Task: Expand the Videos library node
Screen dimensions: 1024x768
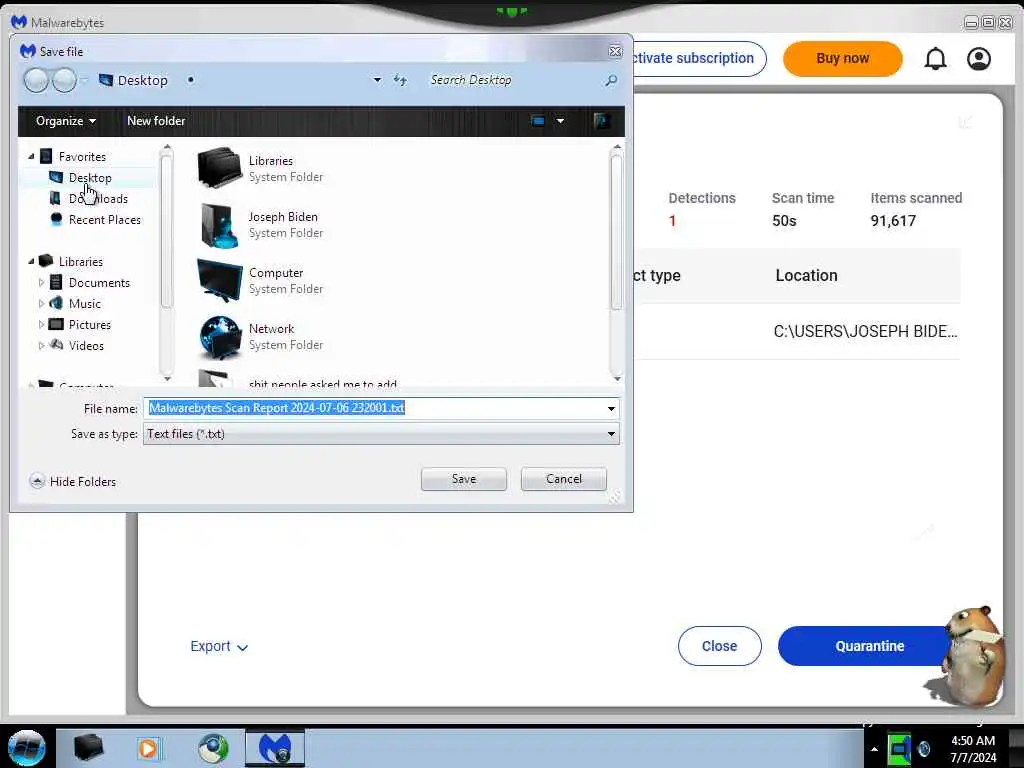Action: (x=41, y=345)
